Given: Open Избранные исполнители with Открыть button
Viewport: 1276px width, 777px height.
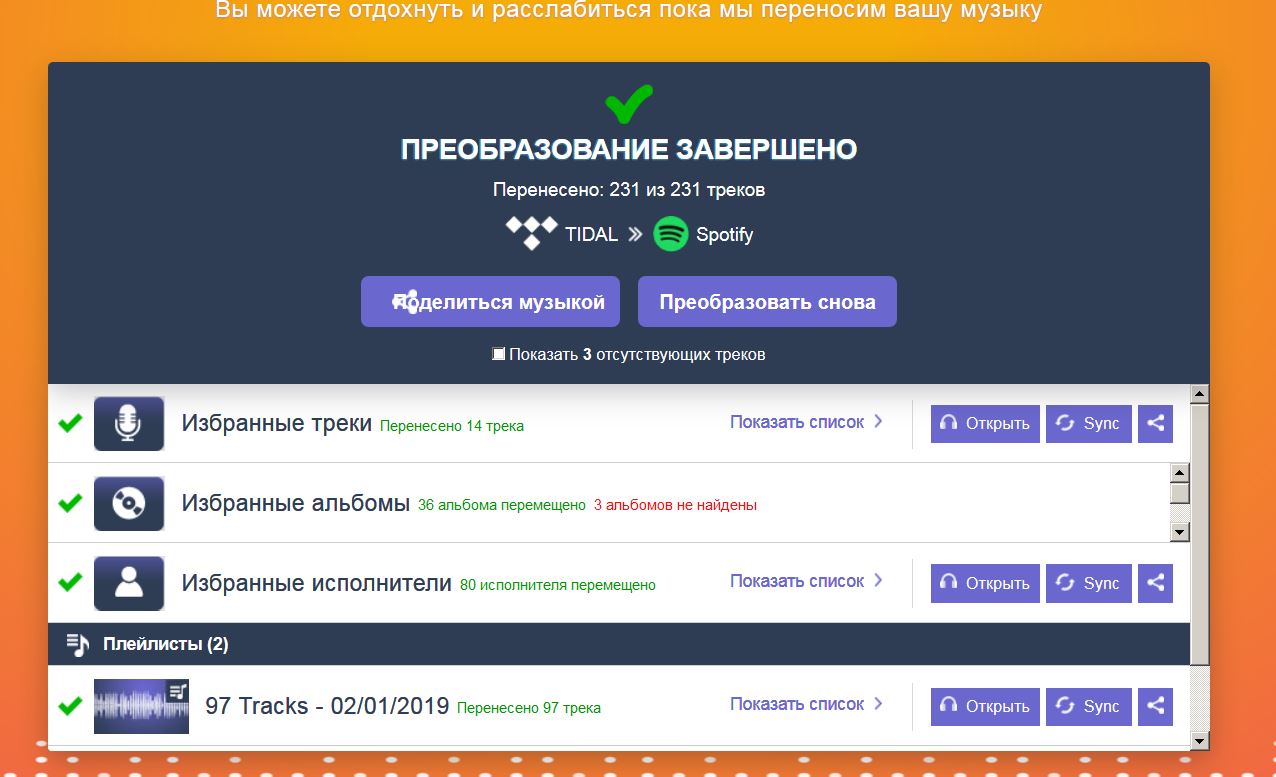Looking at the screenshot, I should point(985,583).
